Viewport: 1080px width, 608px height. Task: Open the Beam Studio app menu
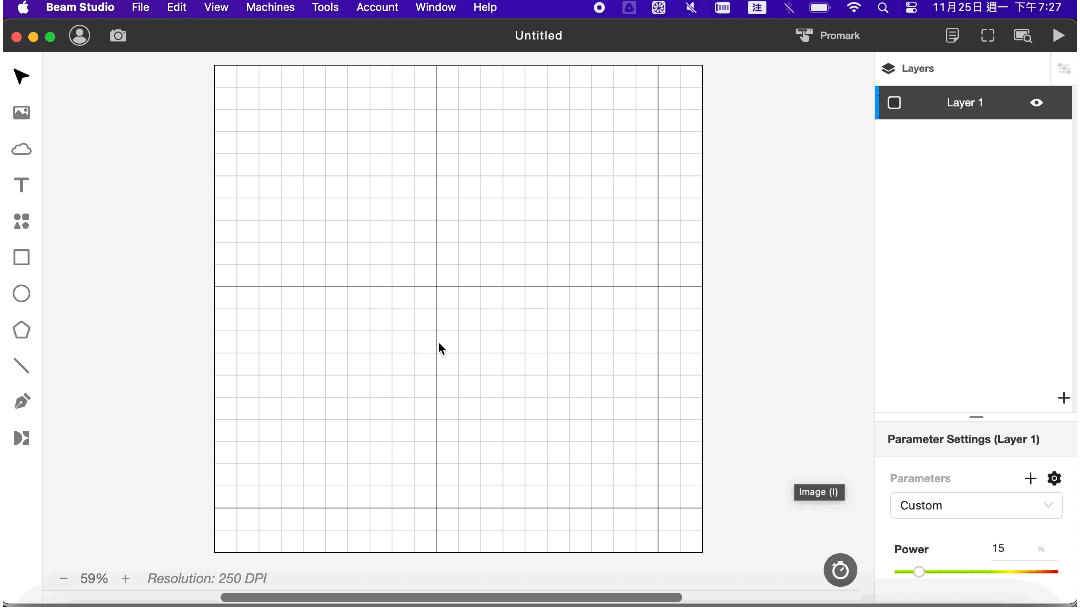point(80,8)
